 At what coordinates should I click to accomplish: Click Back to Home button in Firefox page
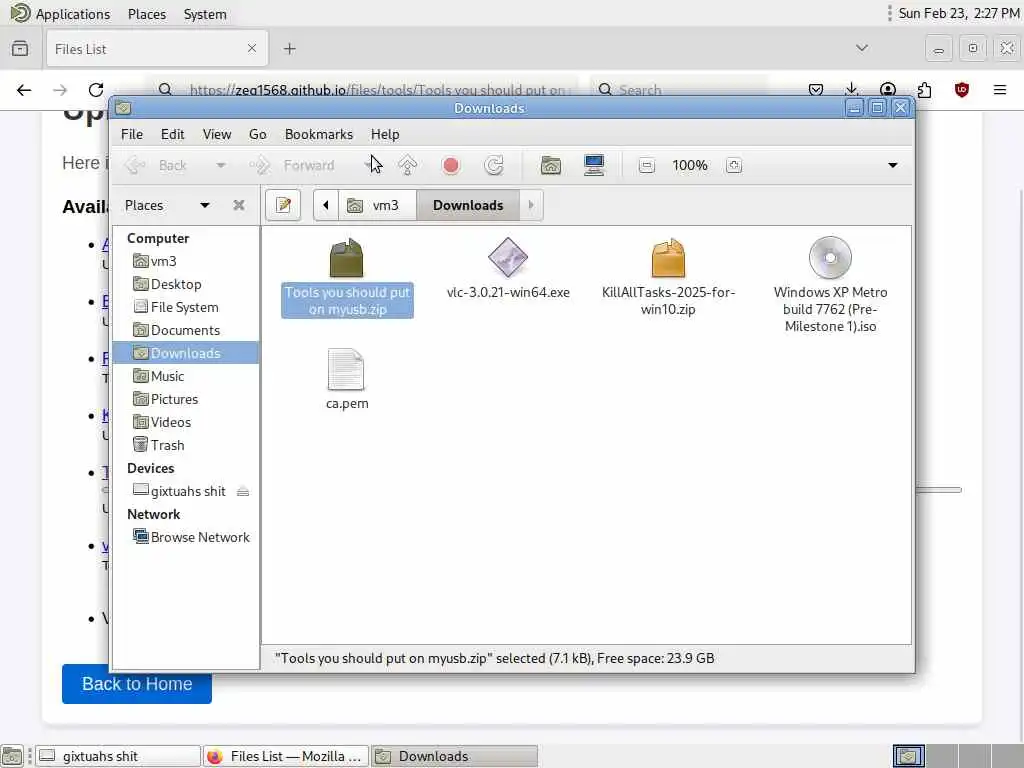coord(136,684)
